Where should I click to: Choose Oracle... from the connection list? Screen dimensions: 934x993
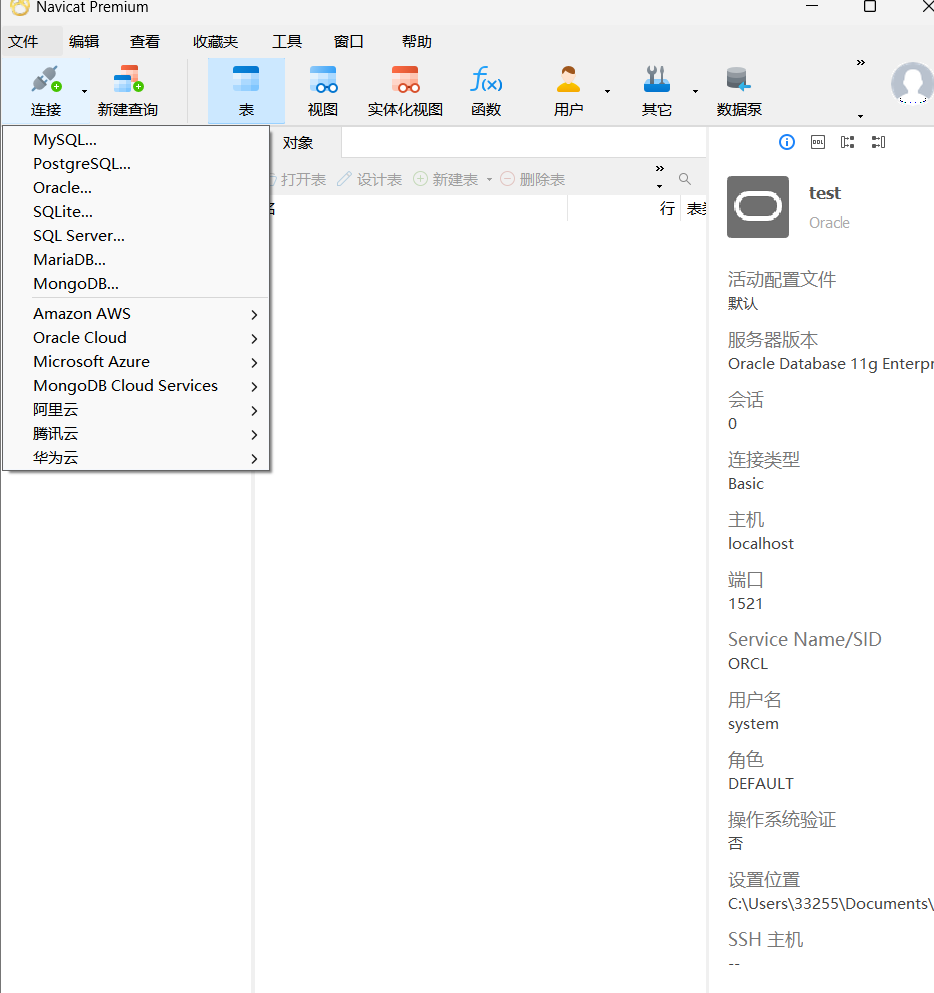point(136,188)
